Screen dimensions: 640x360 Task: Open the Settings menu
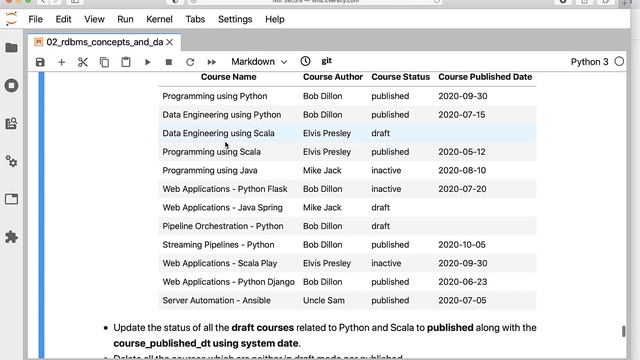[235, 19]
